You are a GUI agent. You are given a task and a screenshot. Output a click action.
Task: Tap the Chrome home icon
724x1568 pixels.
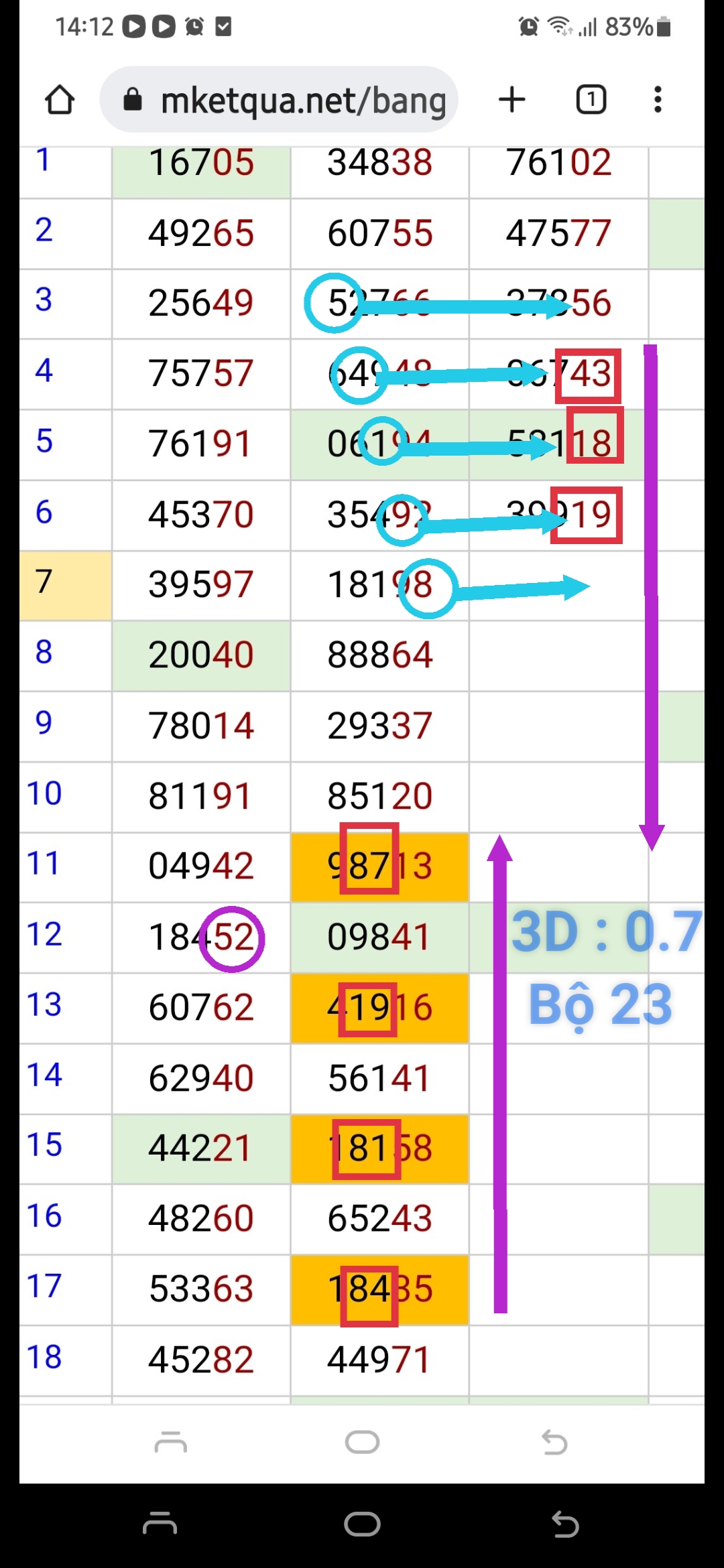(60, 100)
